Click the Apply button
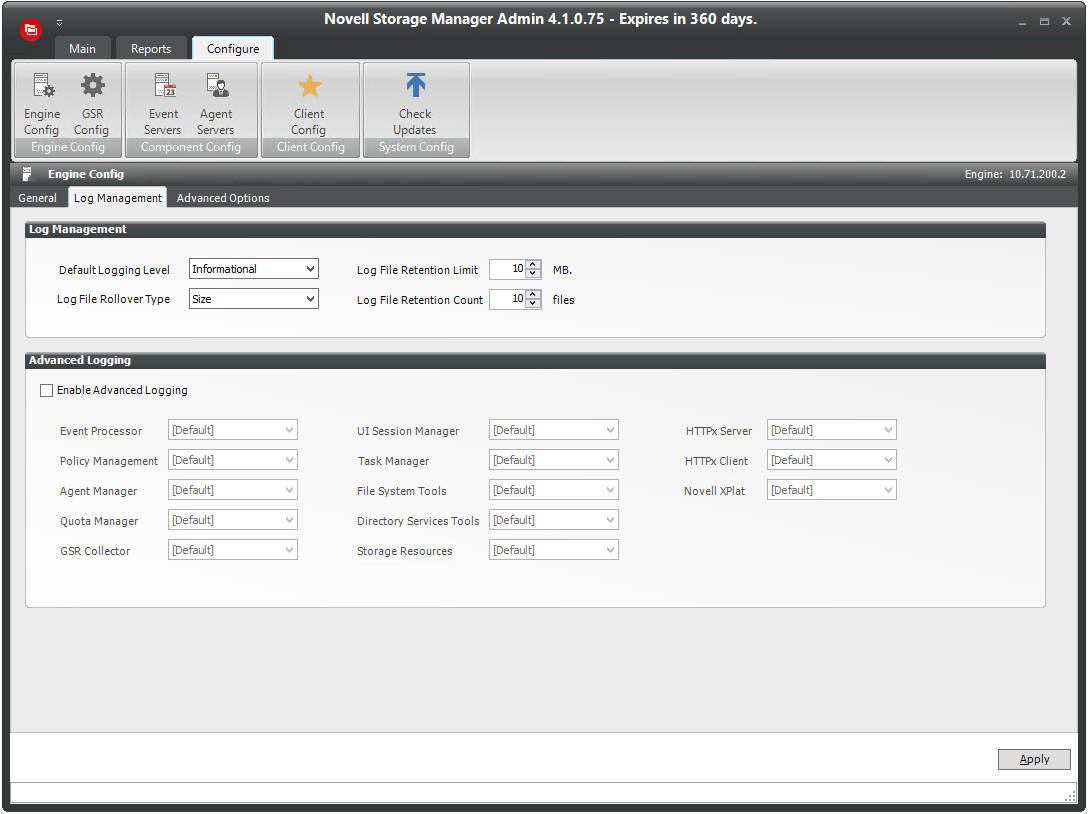Screen dimensions: 1088x814 point(1034,759)
